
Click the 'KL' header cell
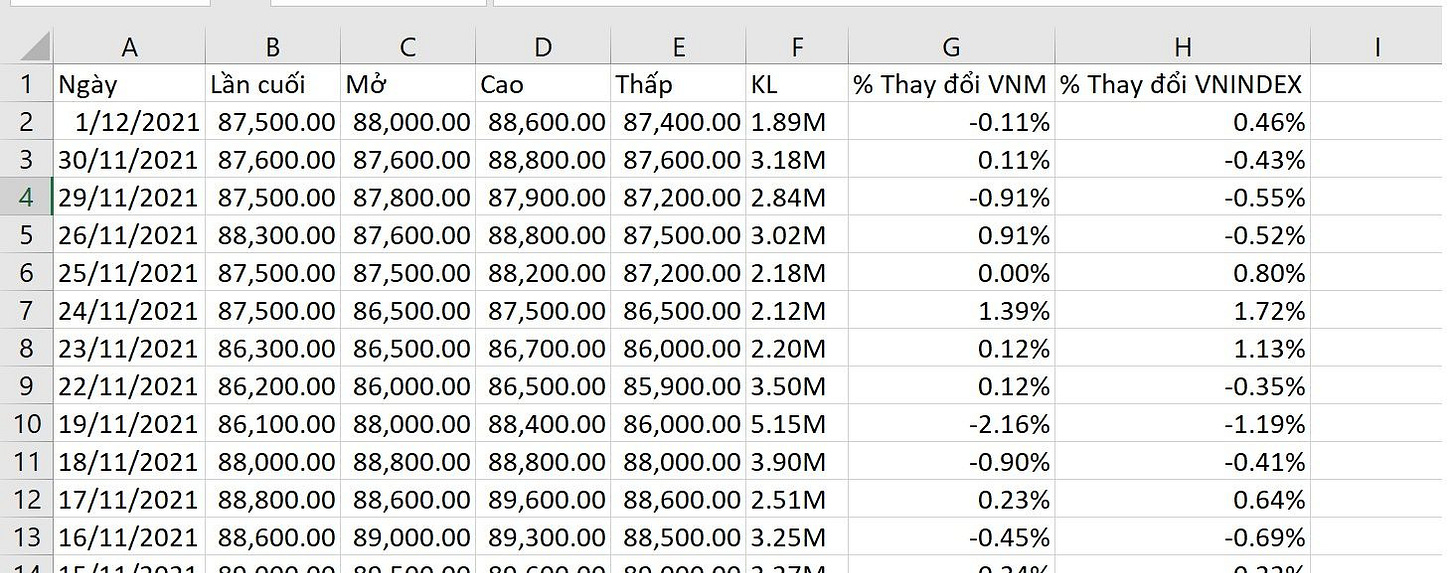(x=797, y=84)
